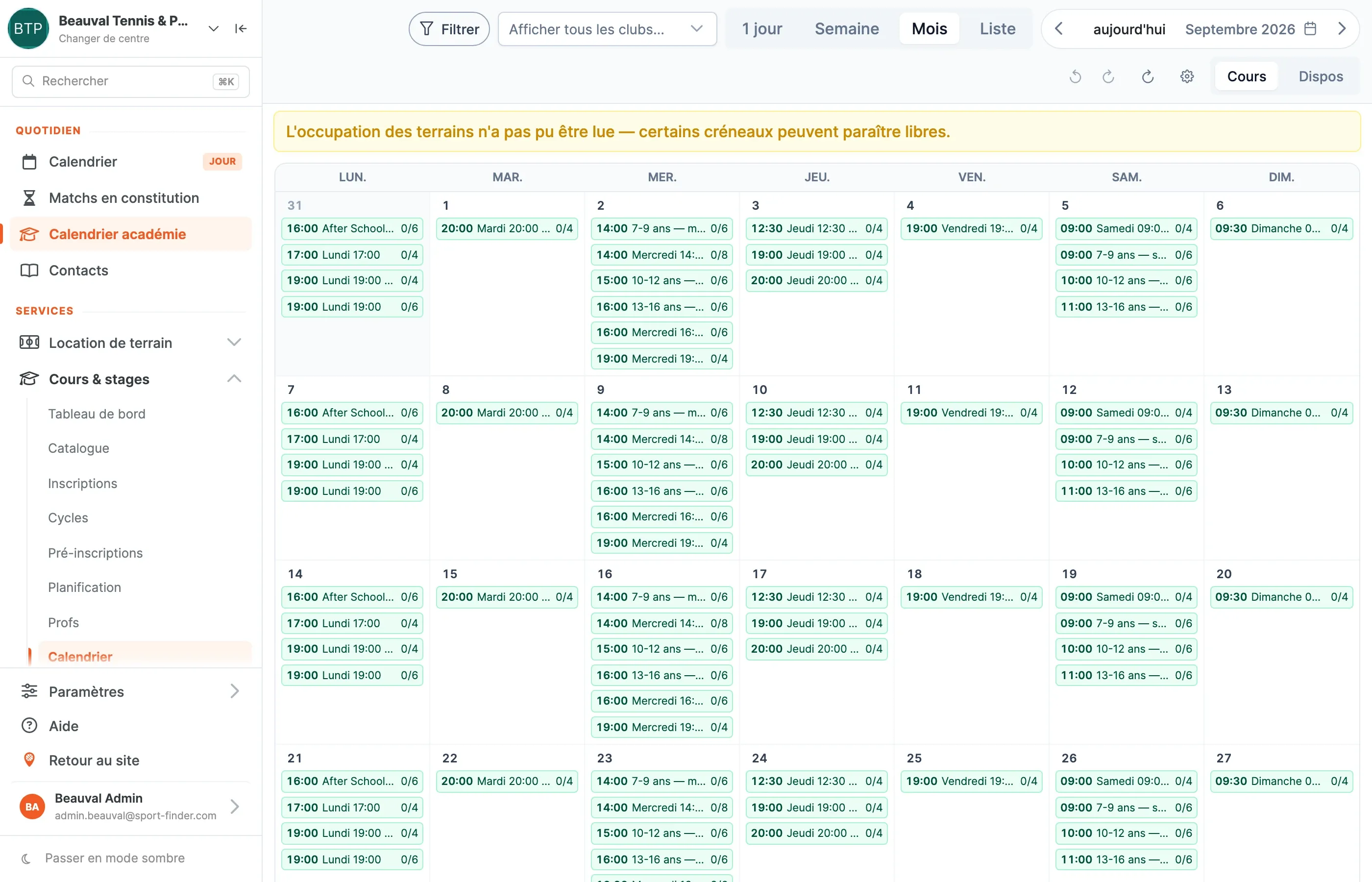Click the undo arrow icon

click(1075, 77)
